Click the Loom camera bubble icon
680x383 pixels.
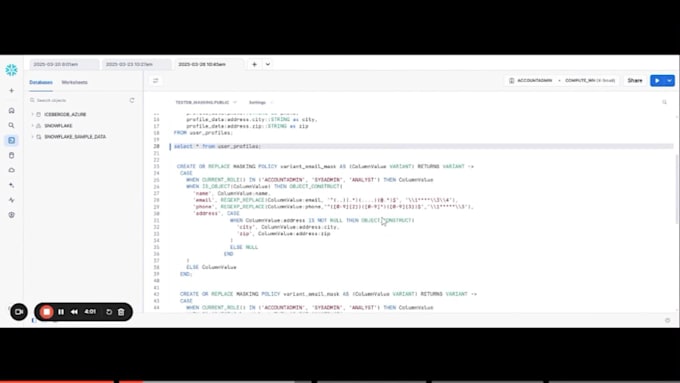[x=19, y=312]
